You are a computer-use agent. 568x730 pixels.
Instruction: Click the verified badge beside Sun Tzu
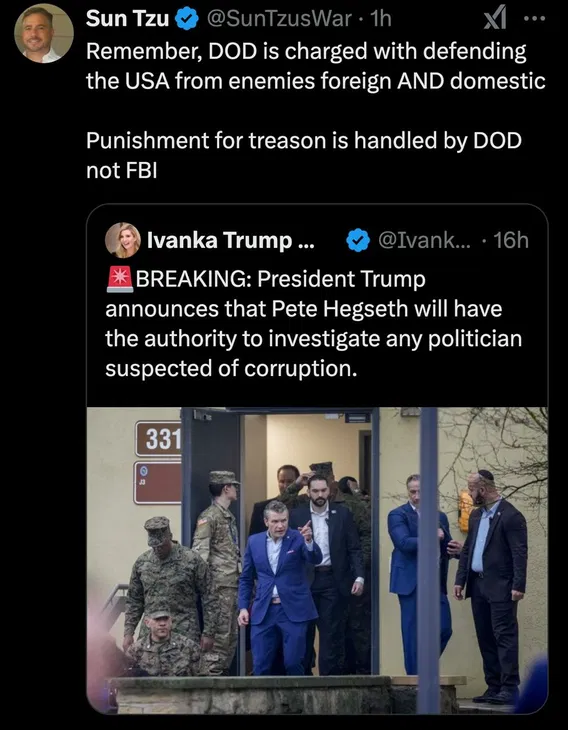(x=187, y=20)
